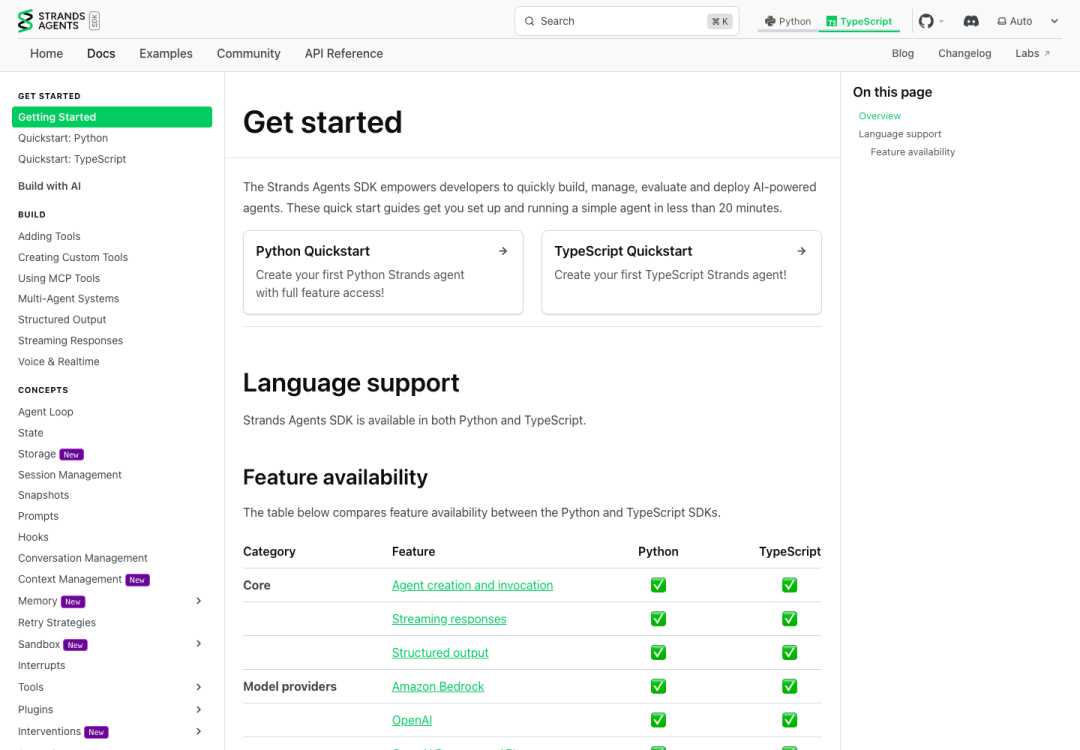Expand the Sandbox sidebar section

coord(198,644)
